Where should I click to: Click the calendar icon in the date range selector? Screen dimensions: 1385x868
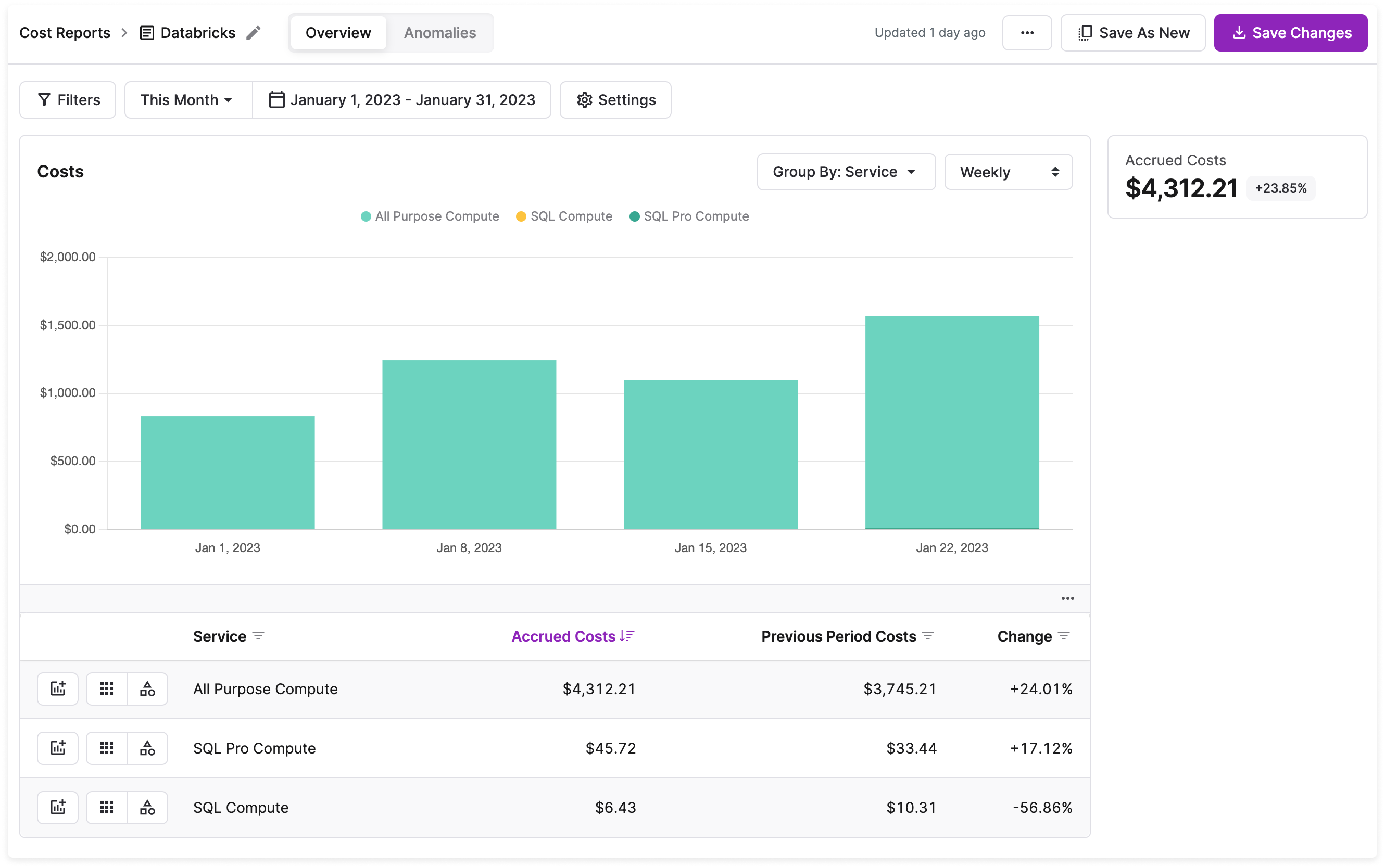[x=276, y=99]
